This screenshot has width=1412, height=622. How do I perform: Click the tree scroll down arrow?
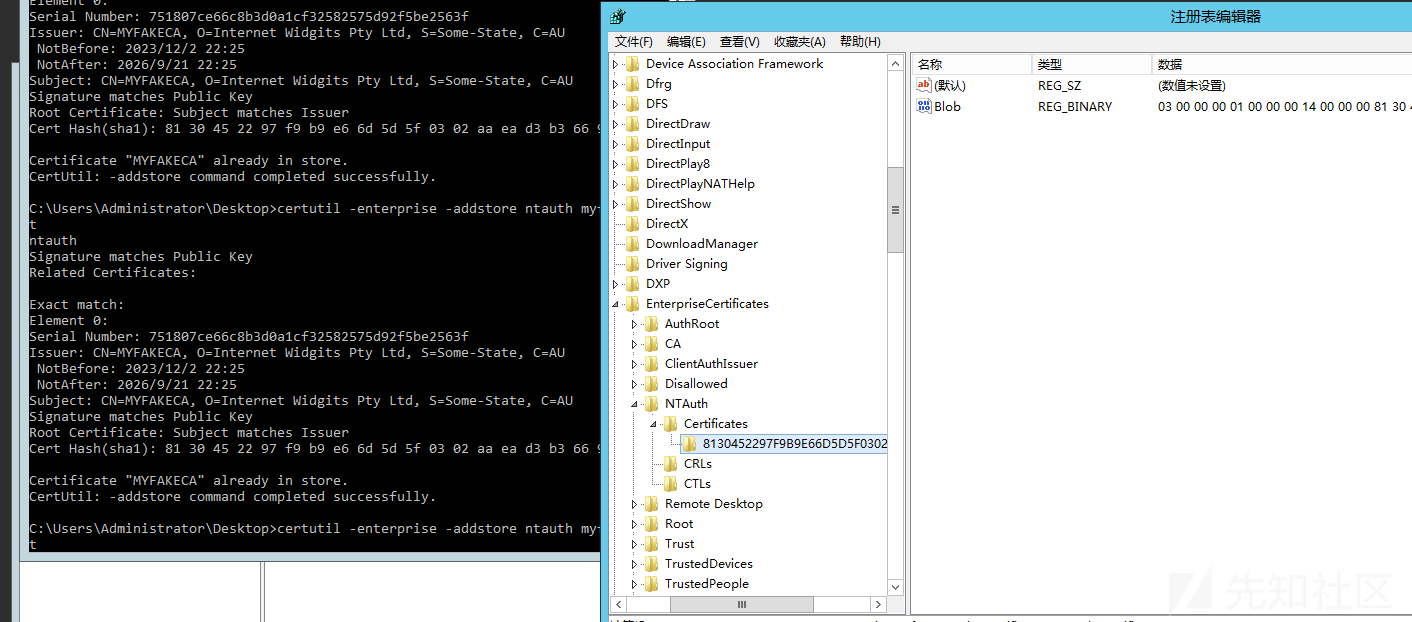coord(896,587)
